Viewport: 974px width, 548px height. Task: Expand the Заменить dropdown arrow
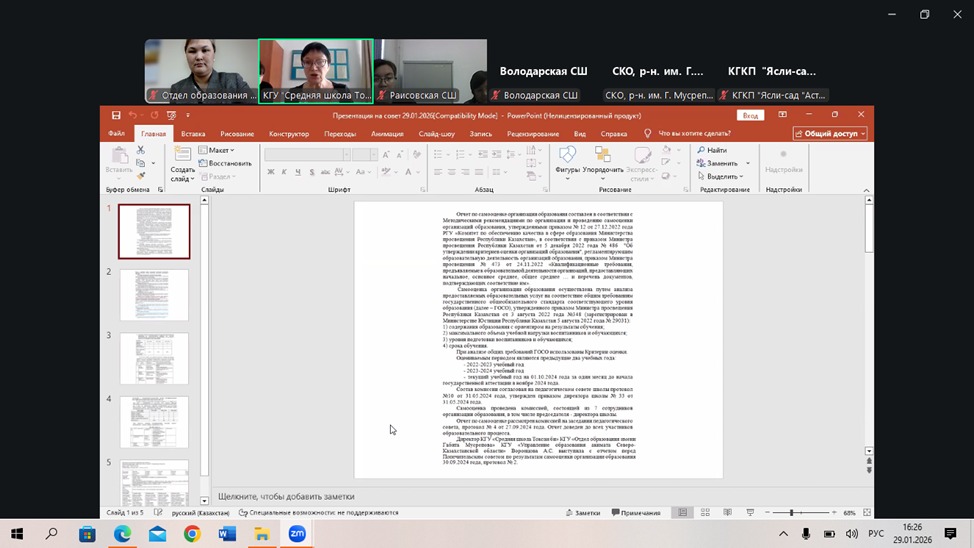click(747, 163)
